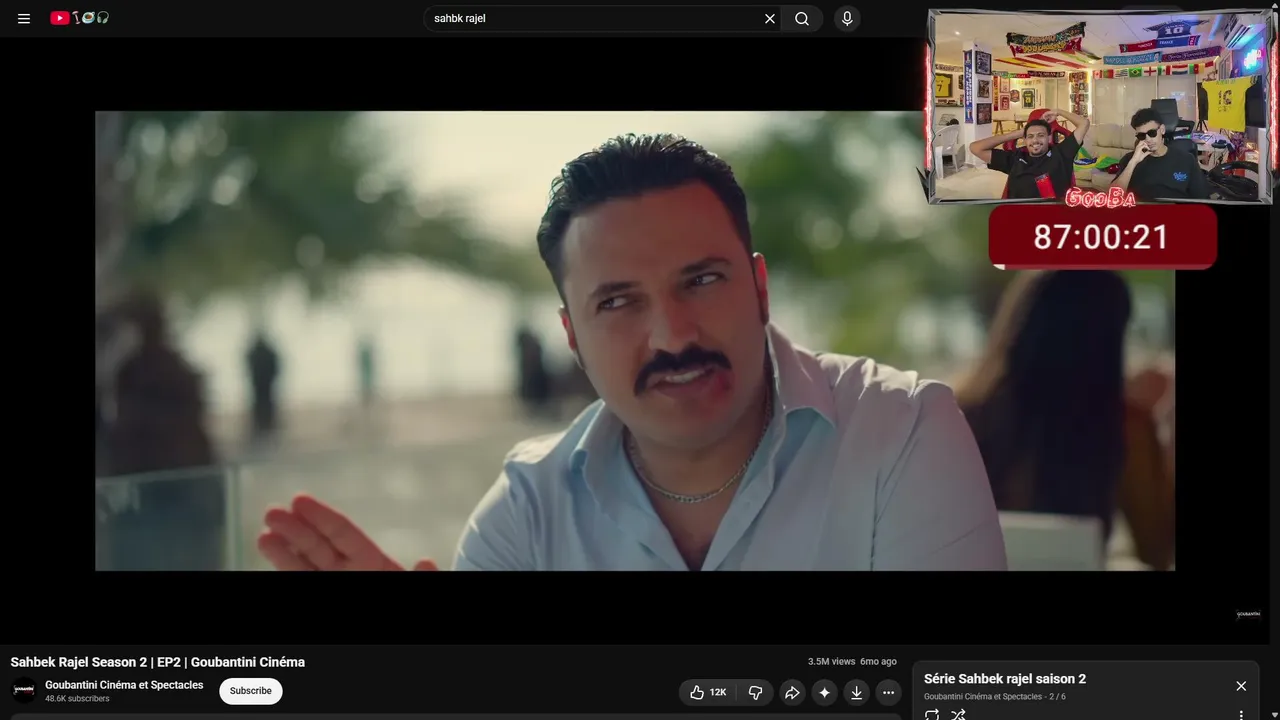Click the 87:00:21 timer overlay
The image size is (1280, 720).
click(x=1101, y=237)
